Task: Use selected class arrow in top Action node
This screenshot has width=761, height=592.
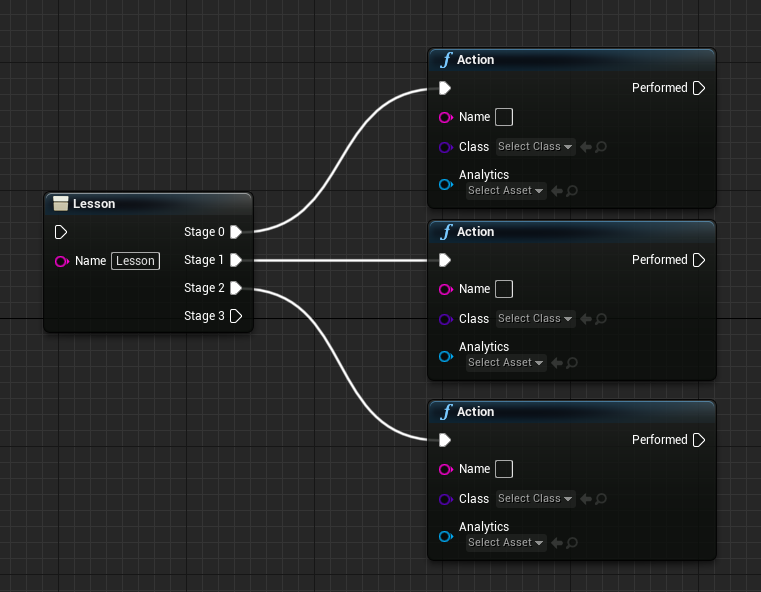Action: click(x=586, y=147)
